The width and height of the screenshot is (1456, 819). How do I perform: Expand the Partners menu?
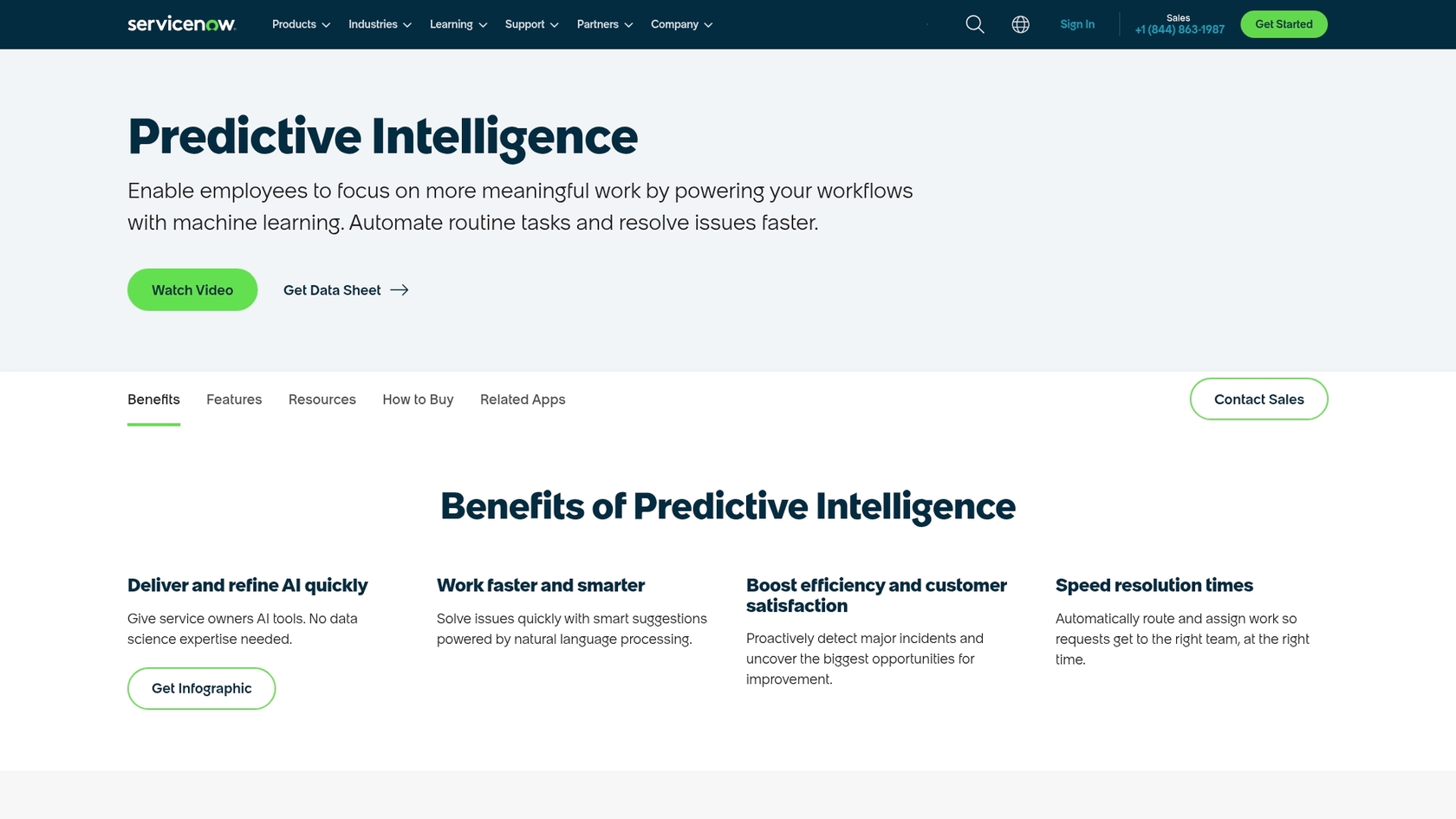pyautogui.click(x=604, y=24)
